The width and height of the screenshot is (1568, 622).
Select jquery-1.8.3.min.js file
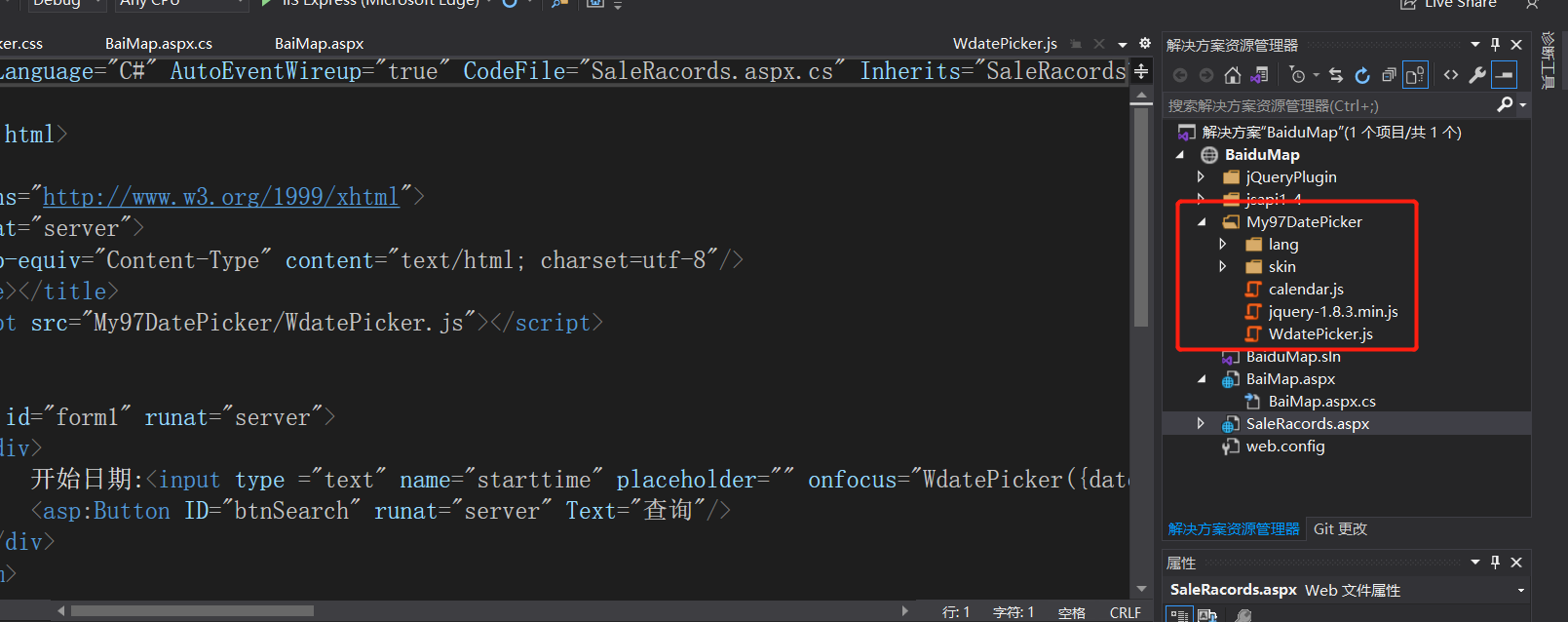point(1333,311)
